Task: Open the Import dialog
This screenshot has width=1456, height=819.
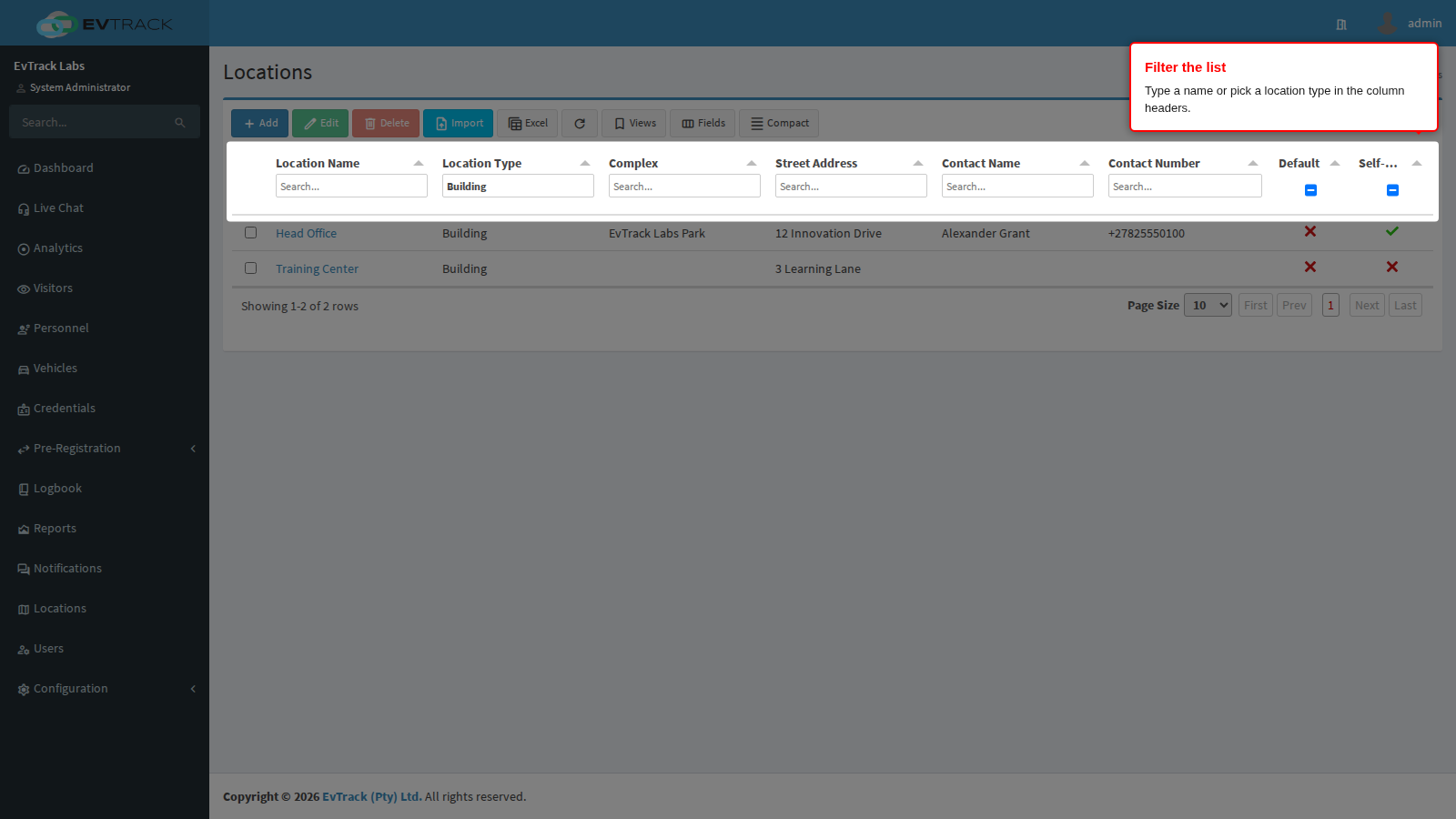Action: 458,124
